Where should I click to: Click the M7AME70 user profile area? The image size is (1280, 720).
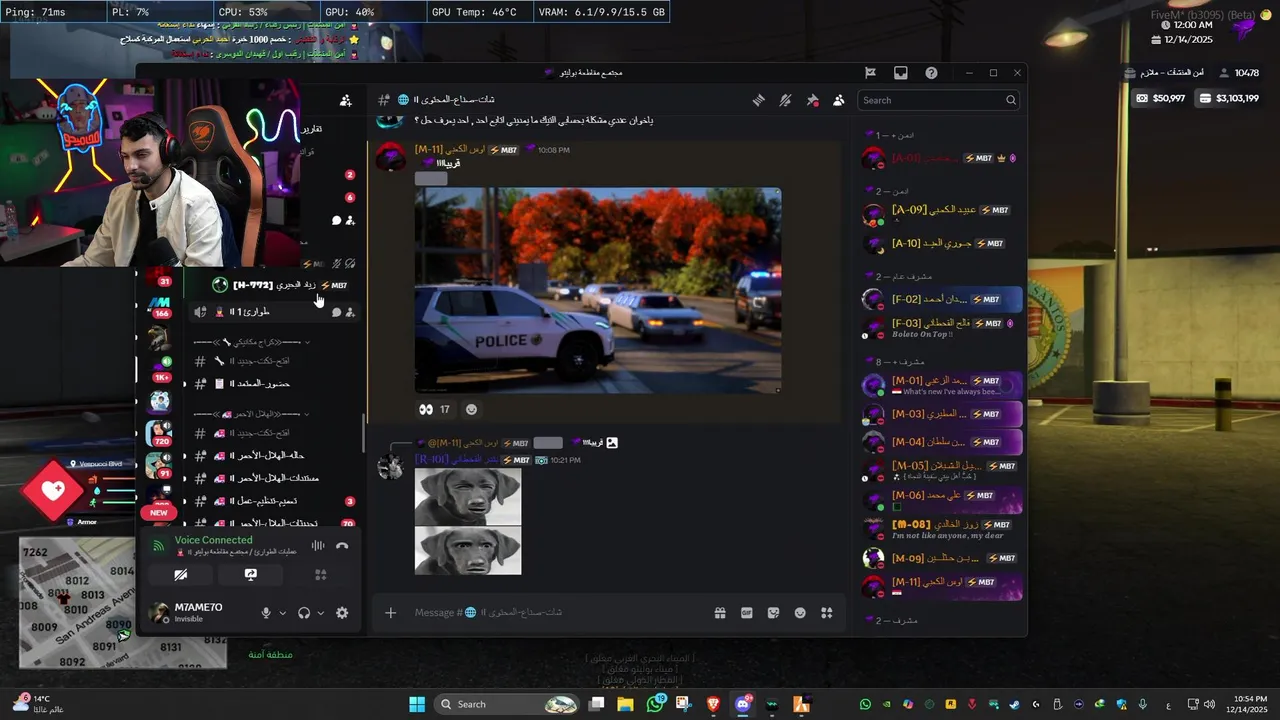(198, 613)
